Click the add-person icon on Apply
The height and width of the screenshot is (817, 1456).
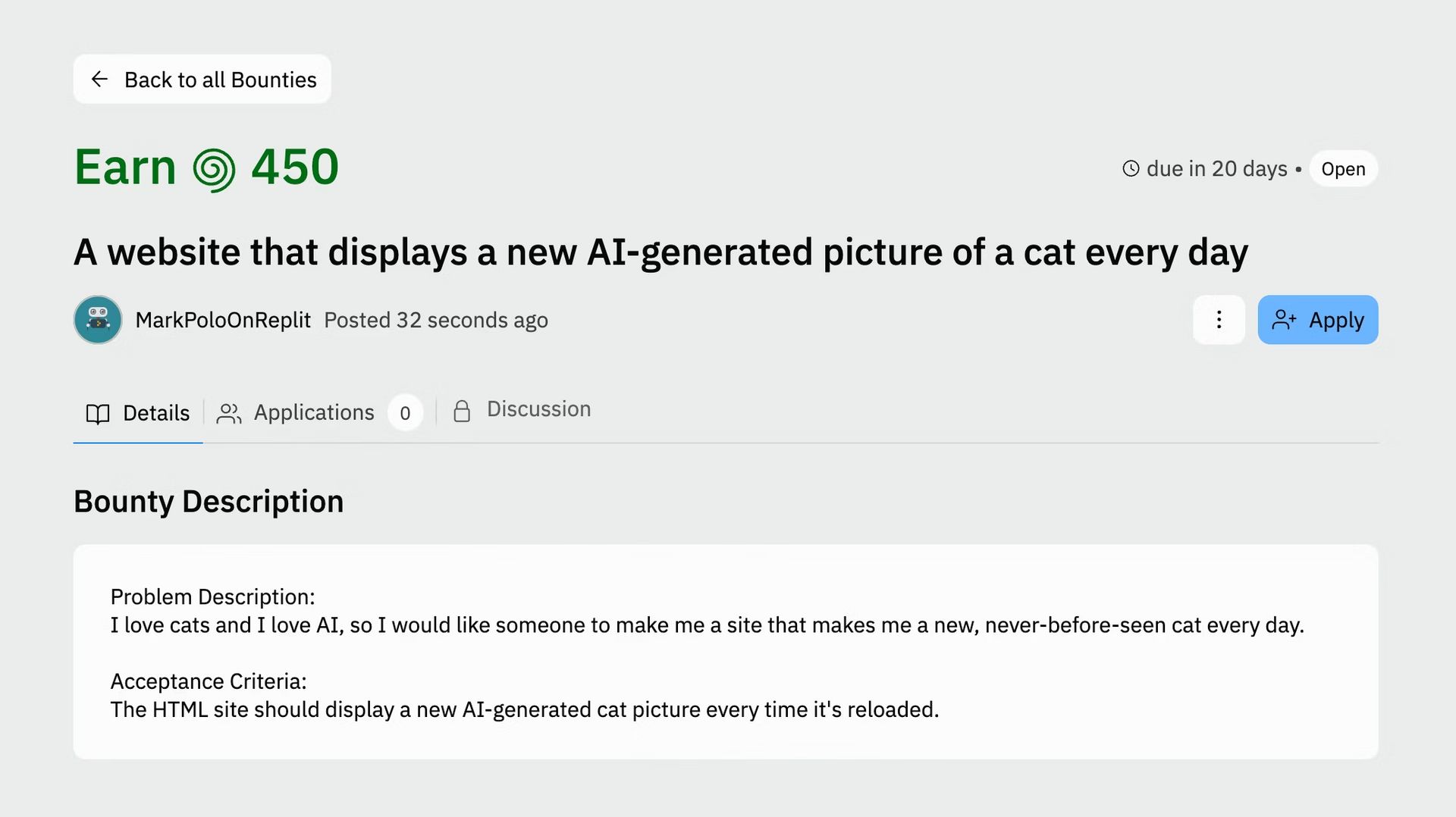click(x=1284, y=320)
